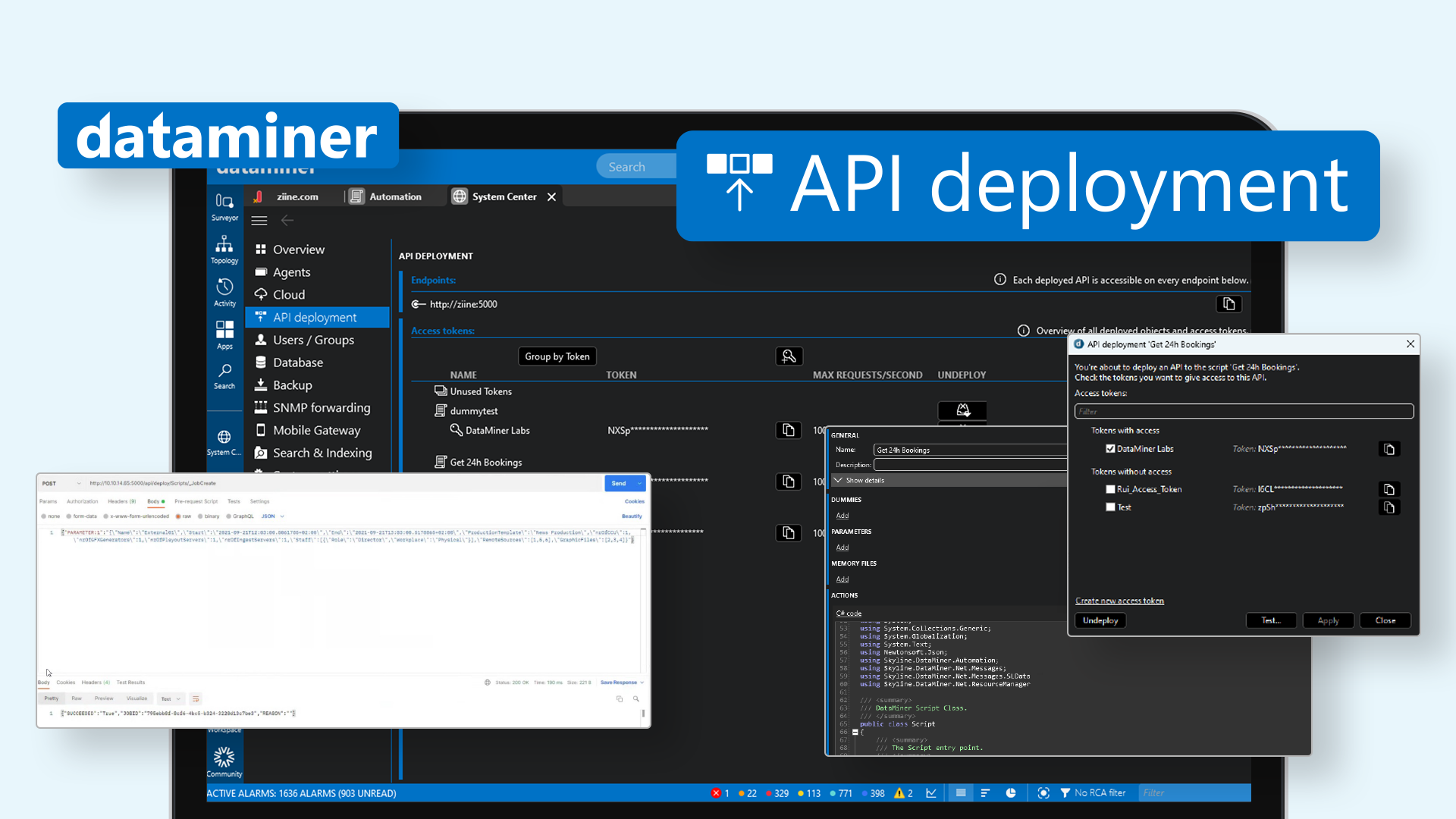Screen dimensions: 1456x819
Task: Copy the Rui_Access_Token token in the dialog
Action: pyautogui.click(x=1389, y=489)
